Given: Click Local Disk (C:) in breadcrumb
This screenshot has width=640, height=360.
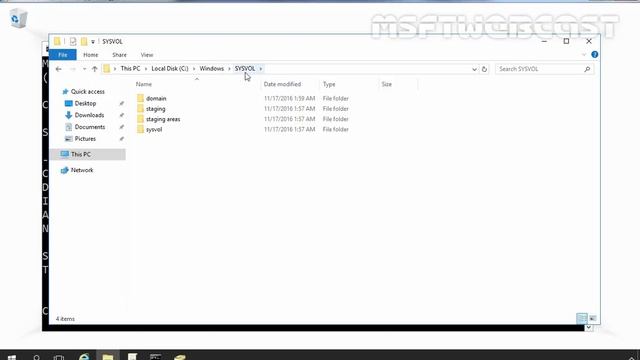Looking at the screenshot, I should pos(170,69).
